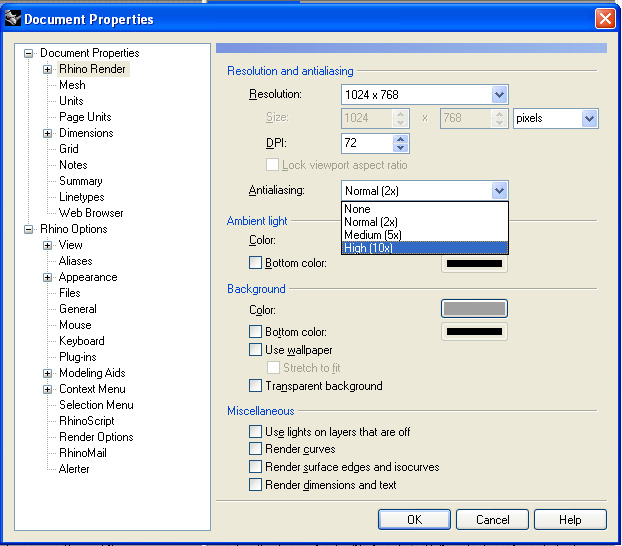Screen dimensions: 622x546
Task: Select Rhino Render in the tree
Action: pyautogui.click(x=92, y=69)
